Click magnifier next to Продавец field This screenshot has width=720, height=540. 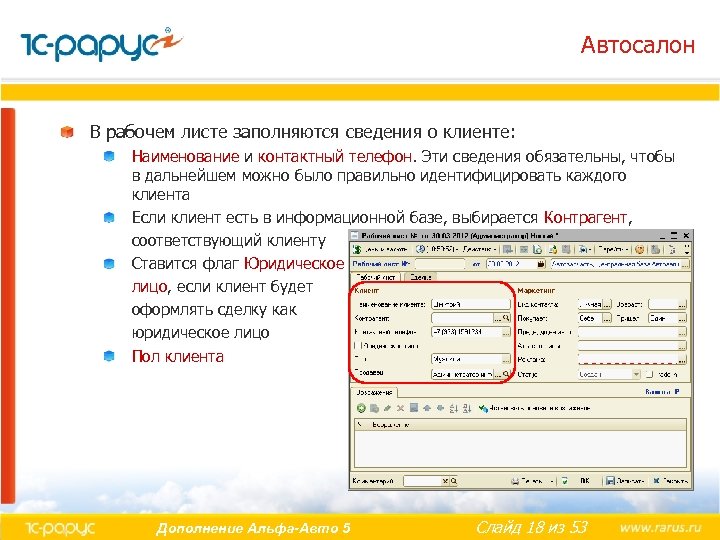coord(506,374)
